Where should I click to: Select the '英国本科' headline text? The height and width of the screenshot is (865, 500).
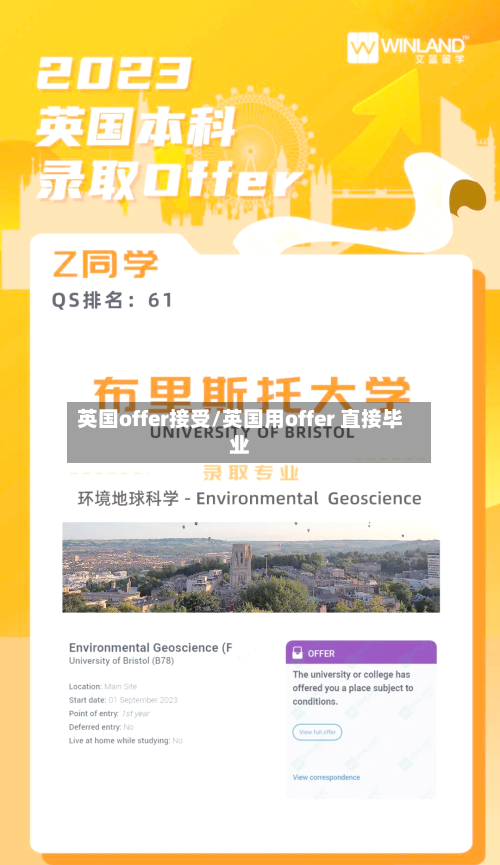coord(135,127)
